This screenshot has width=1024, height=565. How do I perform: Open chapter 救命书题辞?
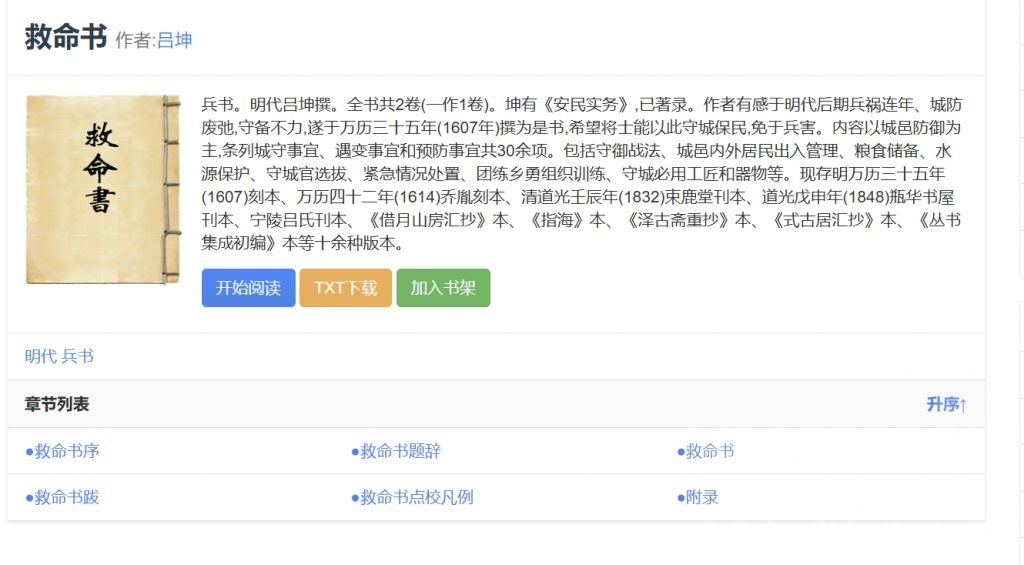(x=396, y=451)
